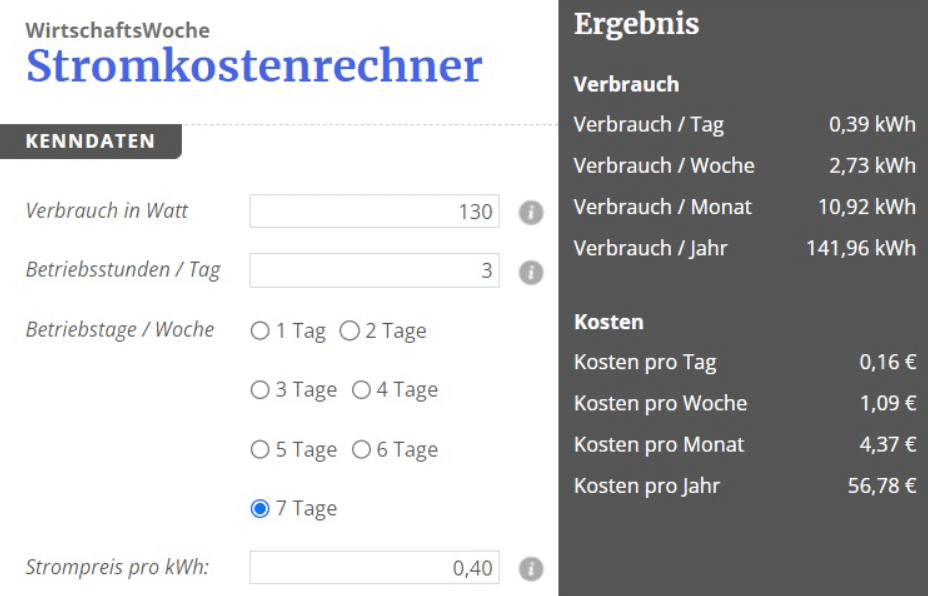Click the Kosten pro Monat value 4,37 €

pyautogui.click(x=888, y=444)
